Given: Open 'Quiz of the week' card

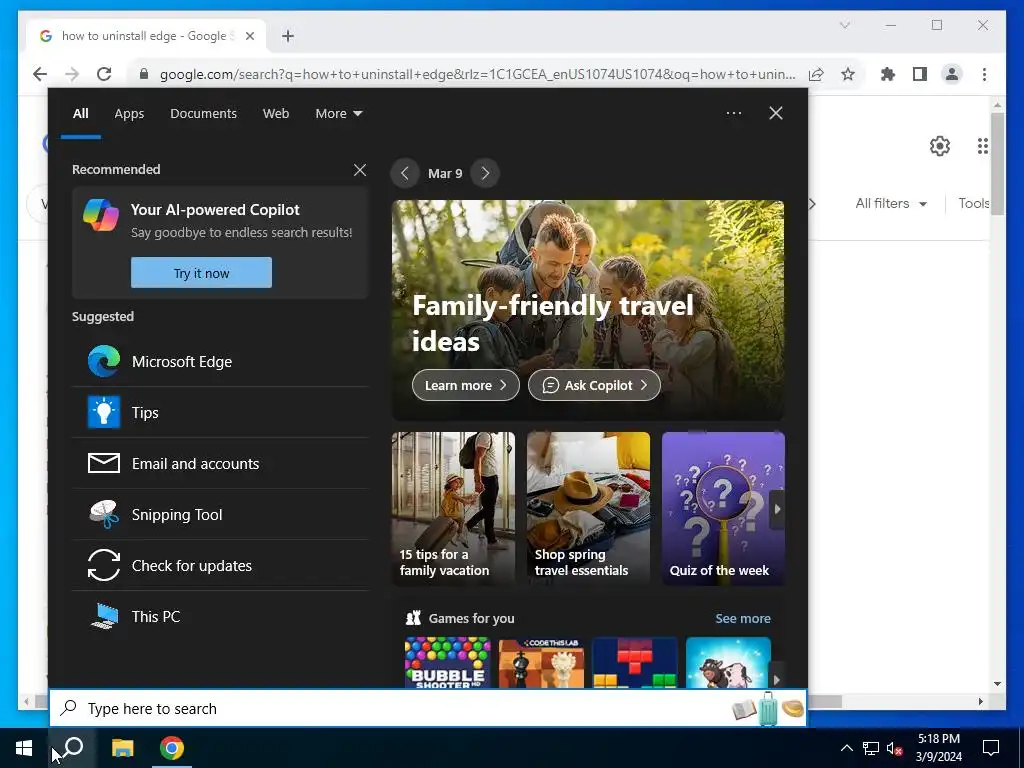Looking at the screenshot, I should tap(724, 508).
